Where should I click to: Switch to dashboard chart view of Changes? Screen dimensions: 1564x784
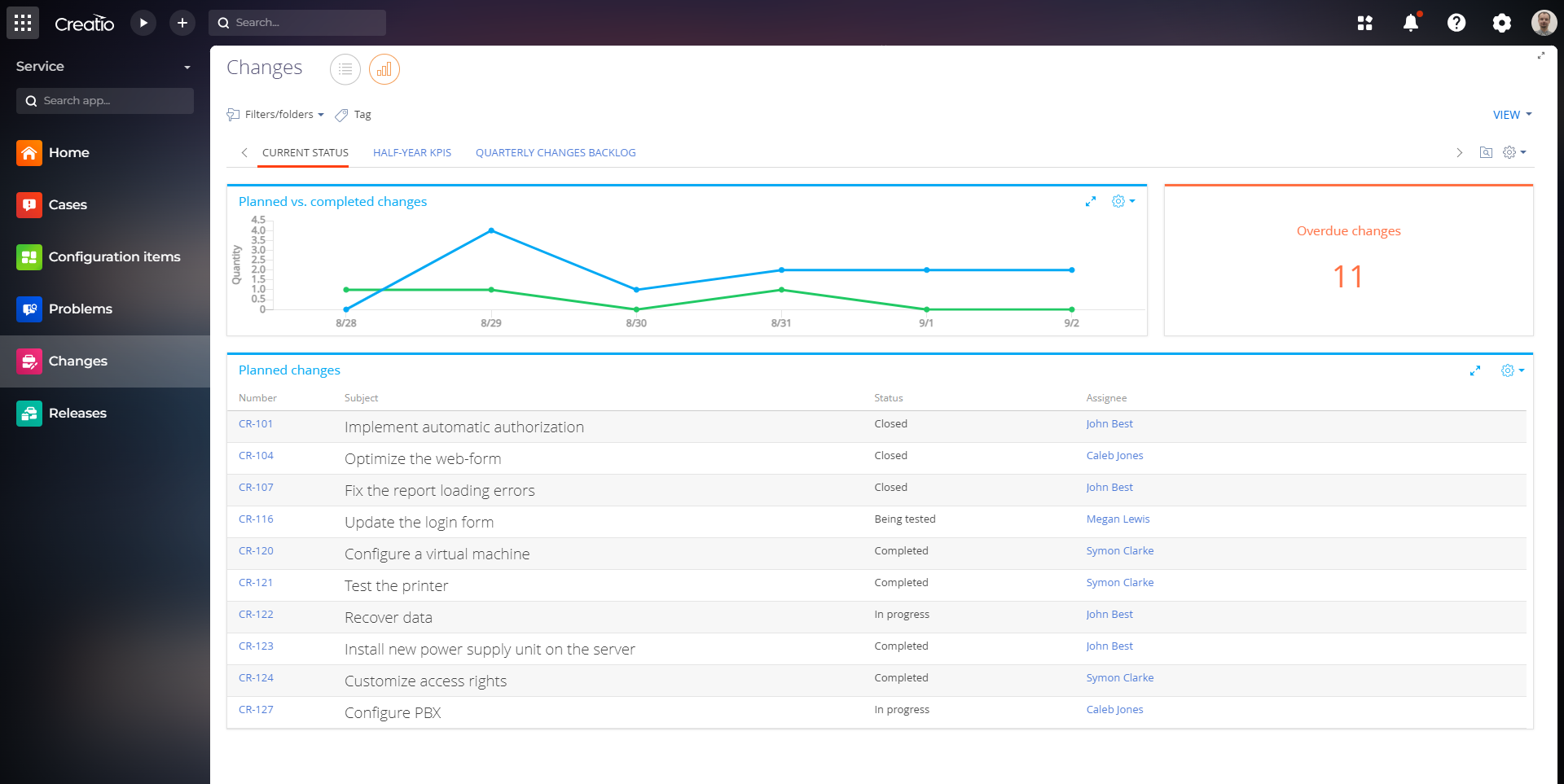[x=384, y=69]
